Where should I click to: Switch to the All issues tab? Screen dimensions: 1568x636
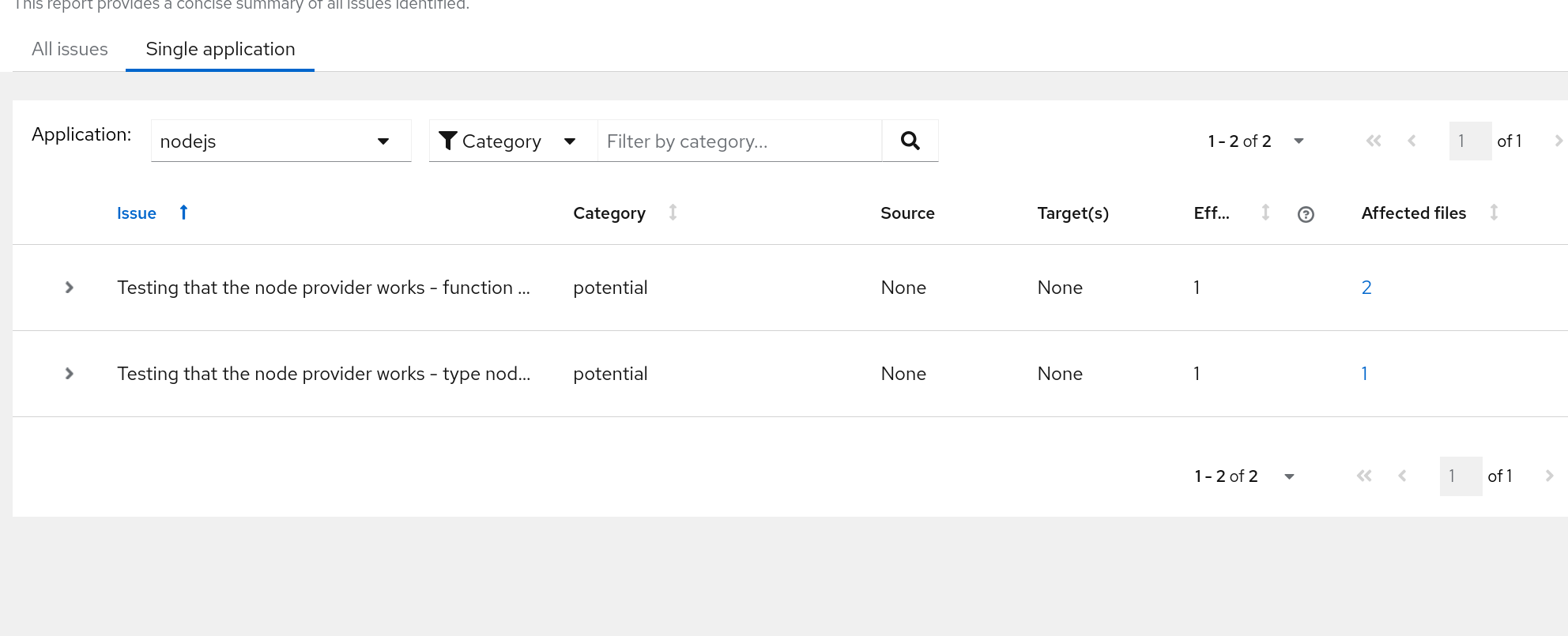tap(70, 49)
